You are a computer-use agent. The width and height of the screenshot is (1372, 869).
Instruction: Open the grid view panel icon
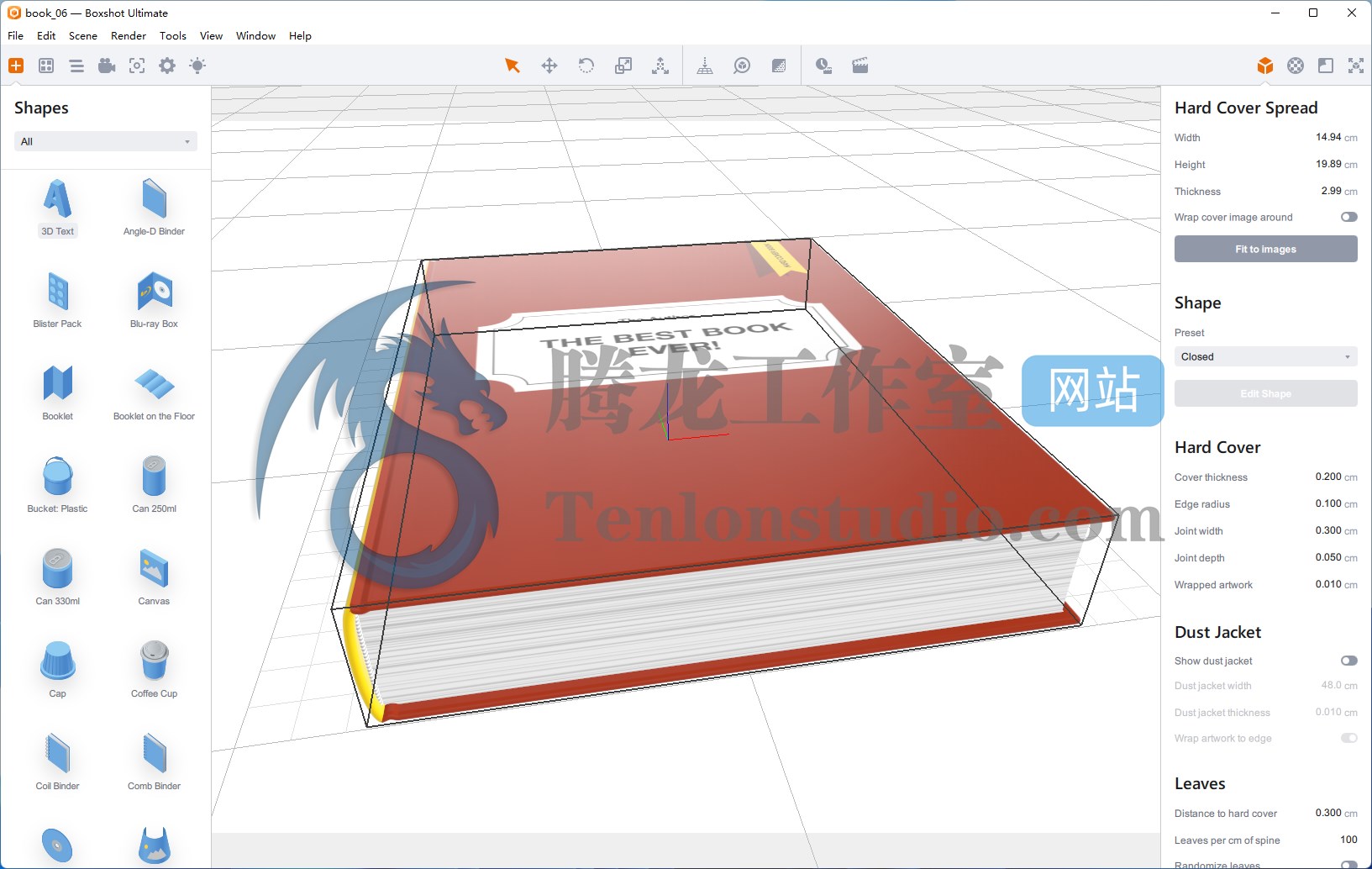(x=46, y=66)
